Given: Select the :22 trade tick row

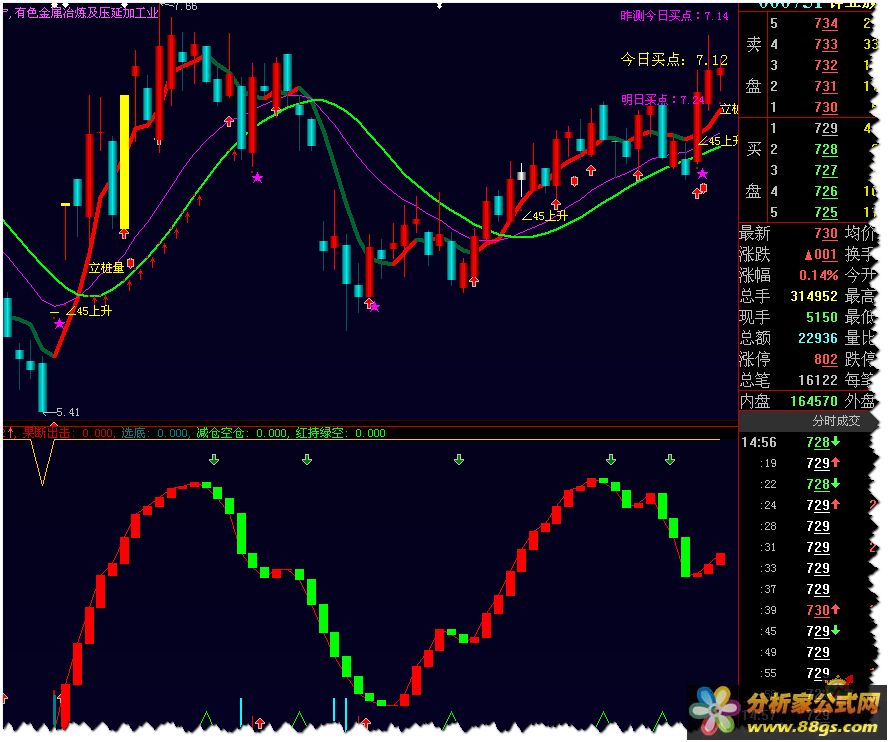Looking at the screenshot, I should click(807, 484).
